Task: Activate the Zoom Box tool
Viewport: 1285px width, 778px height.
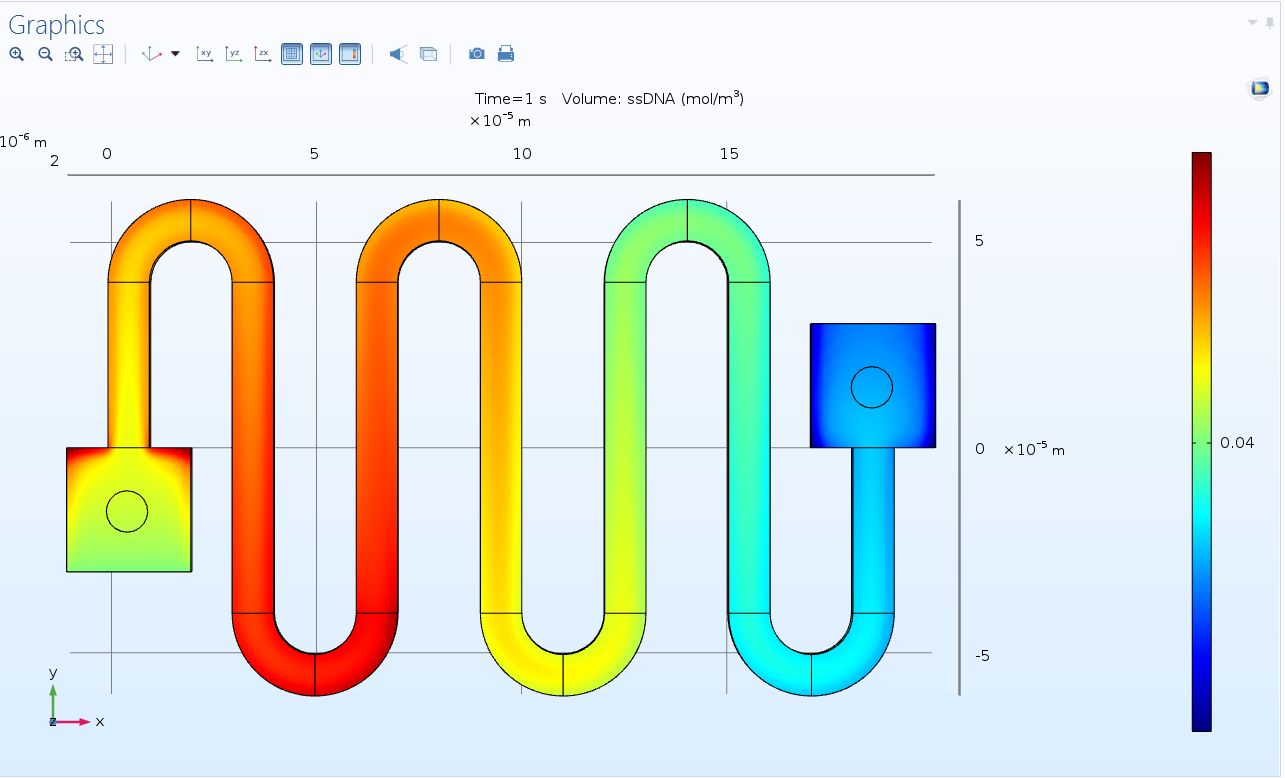Action: coord(74,54)
